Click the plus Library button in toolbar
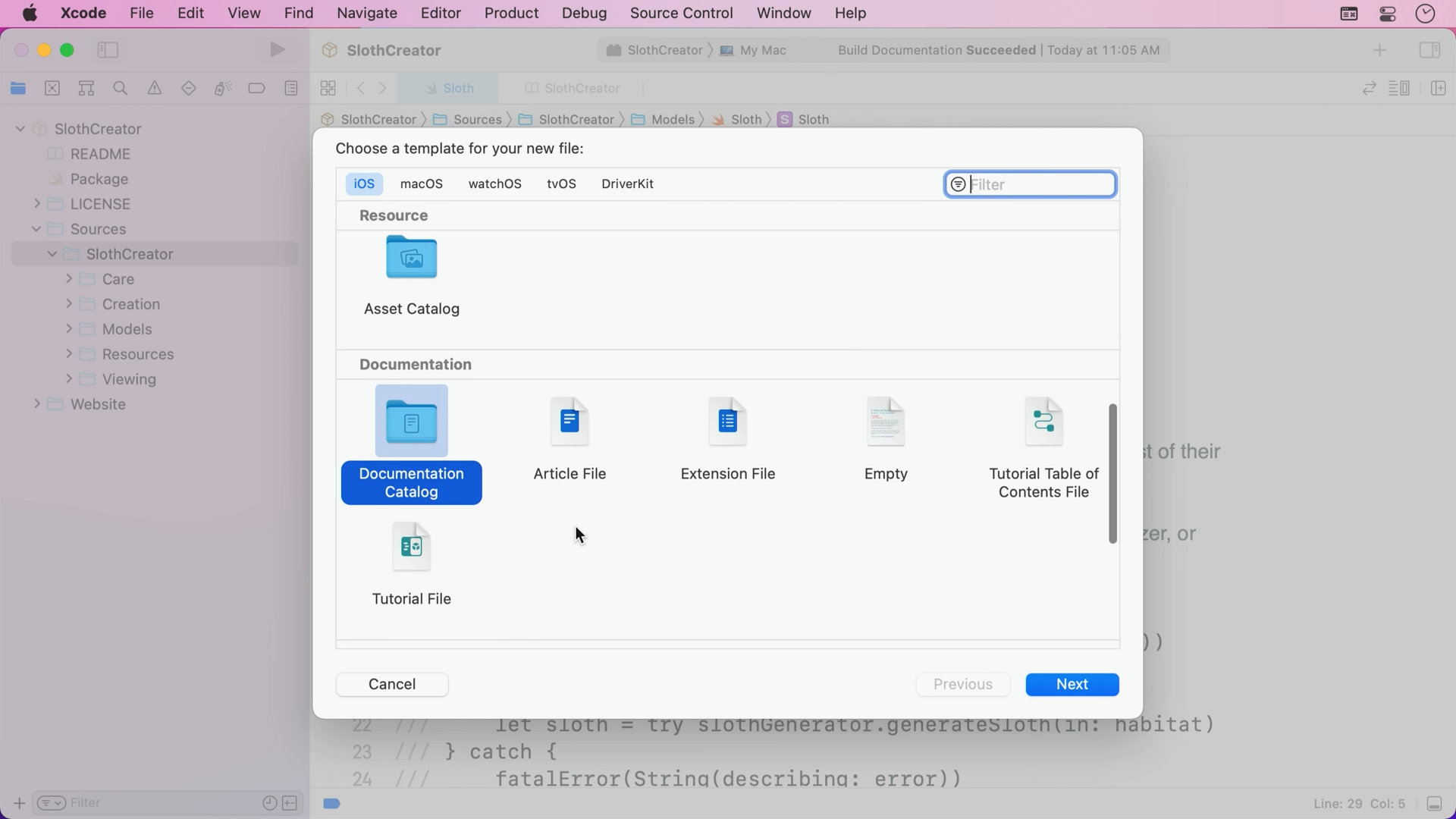Screen dimensions: 1456x819 click(1379, 50)
